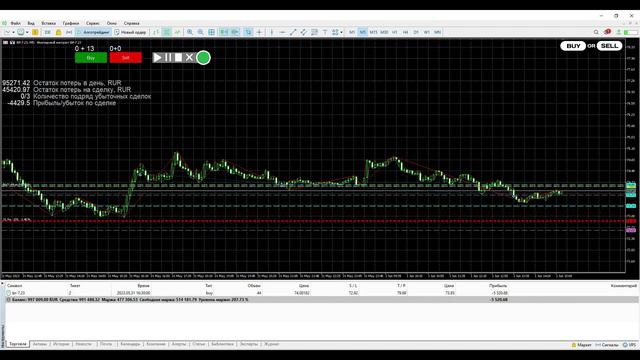Toggle chart auto-scroll icon
The width and height of the screenshot is (640, 360).
224,32
